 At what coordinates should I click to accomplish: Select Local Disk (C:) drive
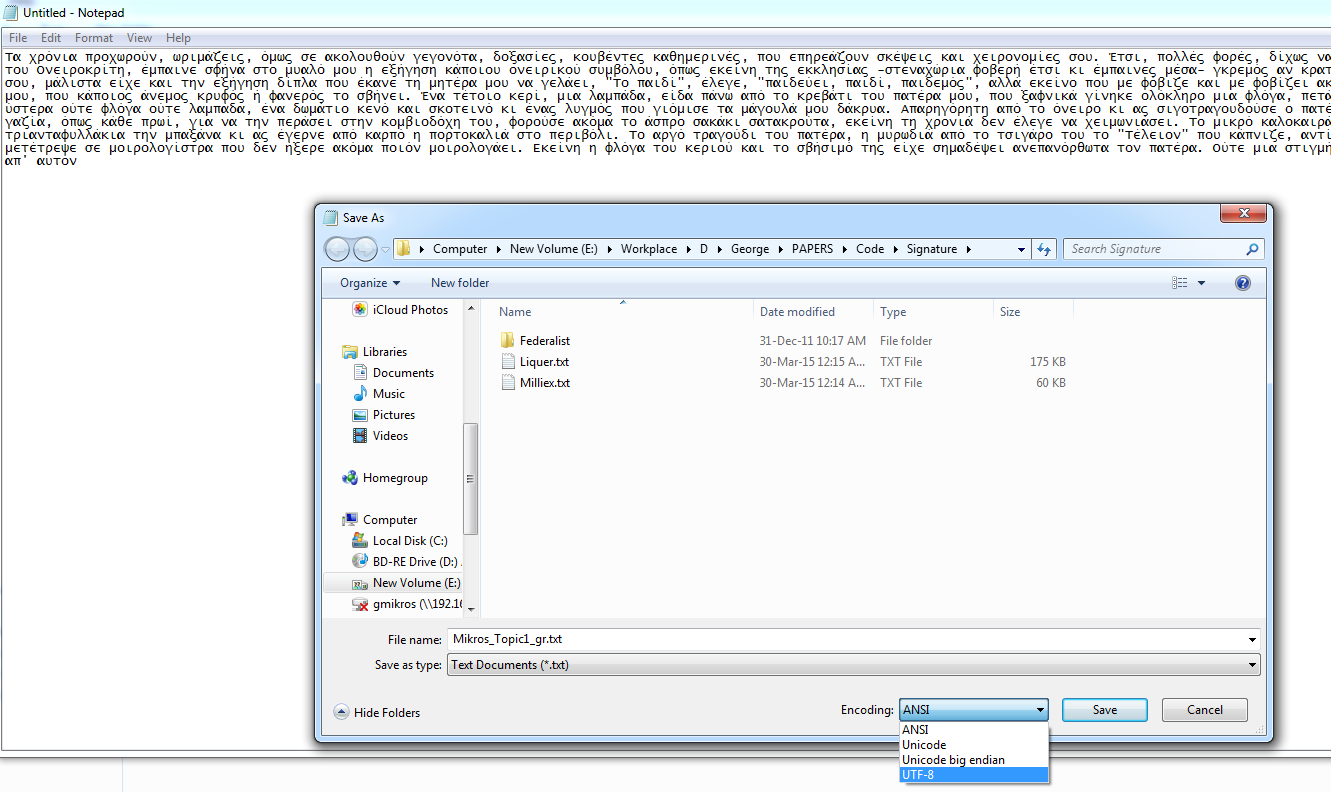tap(410, 541)
